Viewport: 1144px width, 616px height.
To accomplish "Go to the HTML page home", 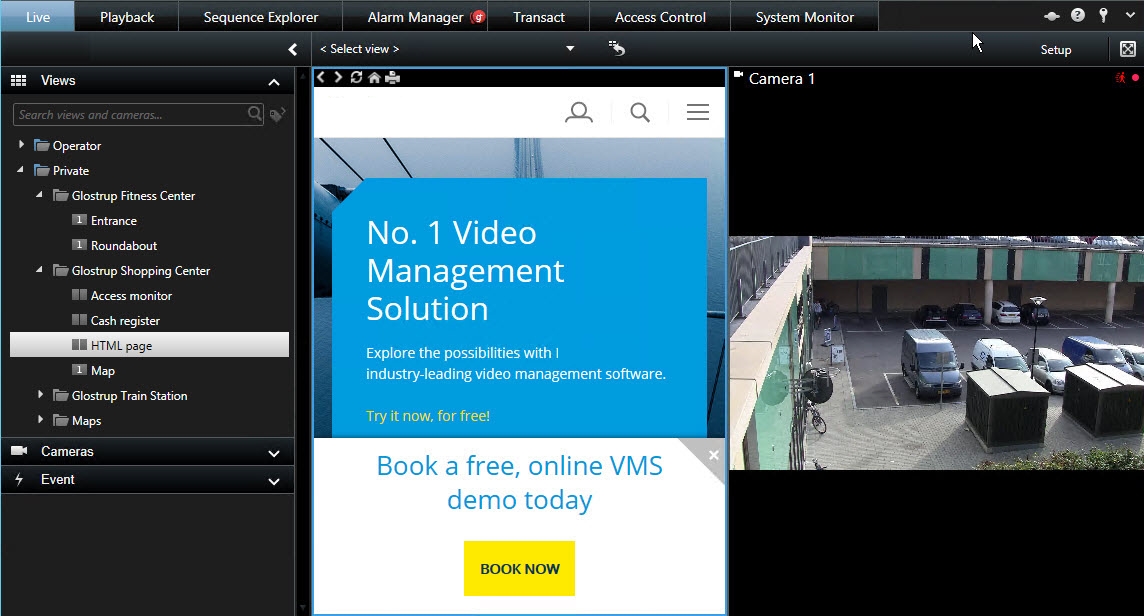I will (x=374, y=78).
